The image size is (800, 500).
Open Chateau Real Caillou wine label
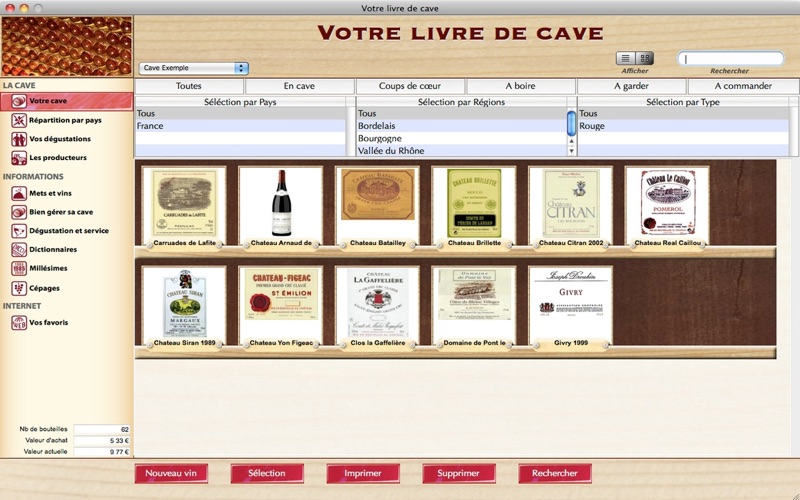click(x=667, y=204)
